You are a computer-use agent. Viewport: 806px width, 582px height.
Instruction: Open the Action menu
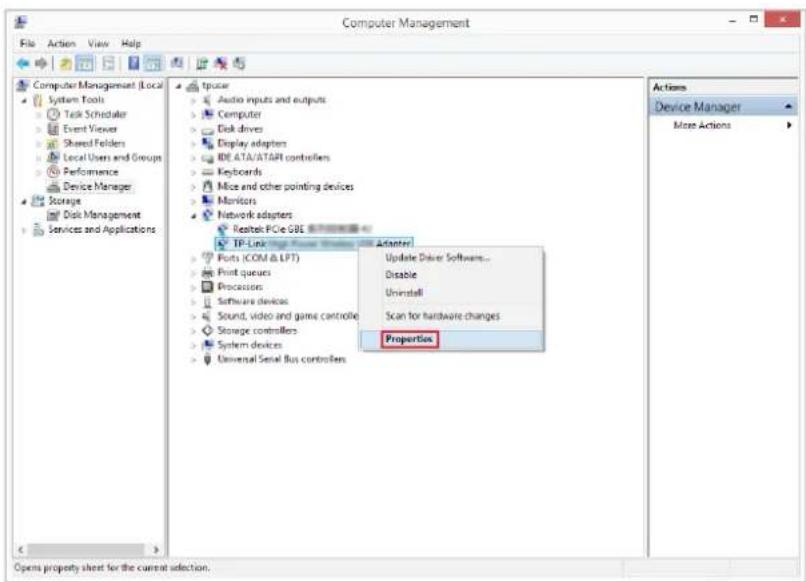62,44
